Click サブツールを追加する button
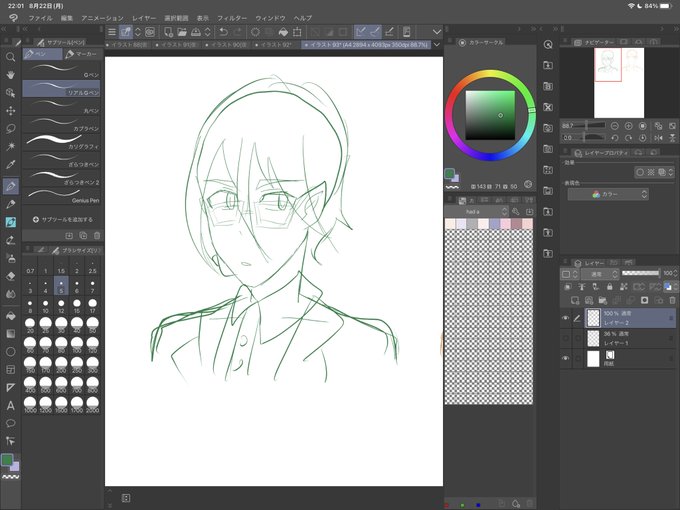680x510 pixels. (x=62, y=219)
